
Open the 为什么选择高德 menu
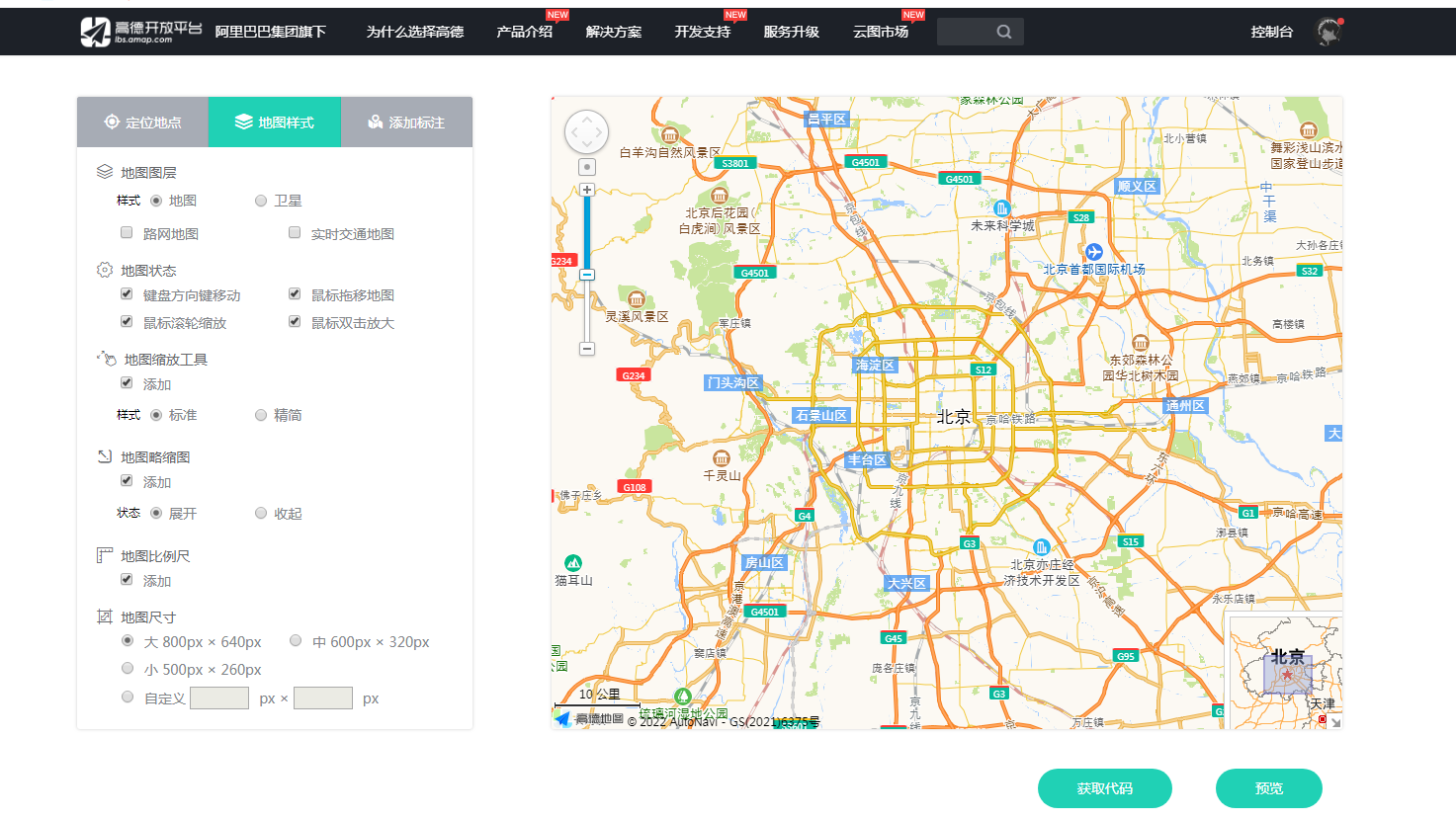(415, 32)
